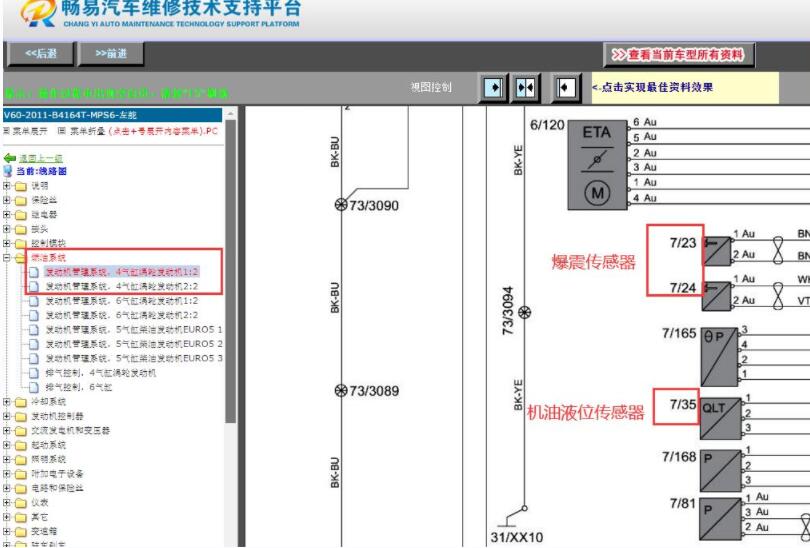Click the view control icon with two inward arrows
Image resolution: width=810 pixels, height=548 pixels.
click(525, 88)
